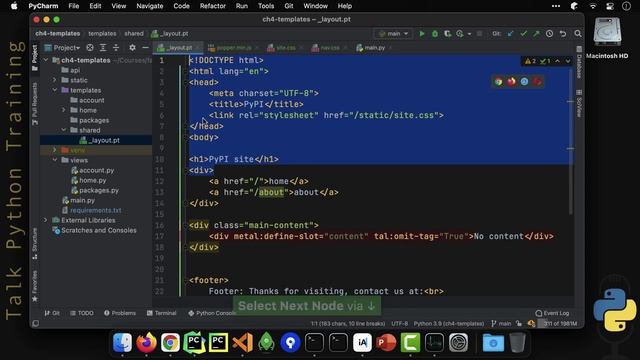Screen dimensions: 640x360
Task: Switch to the main.py editor tab
Action: (x=374, y=48)
